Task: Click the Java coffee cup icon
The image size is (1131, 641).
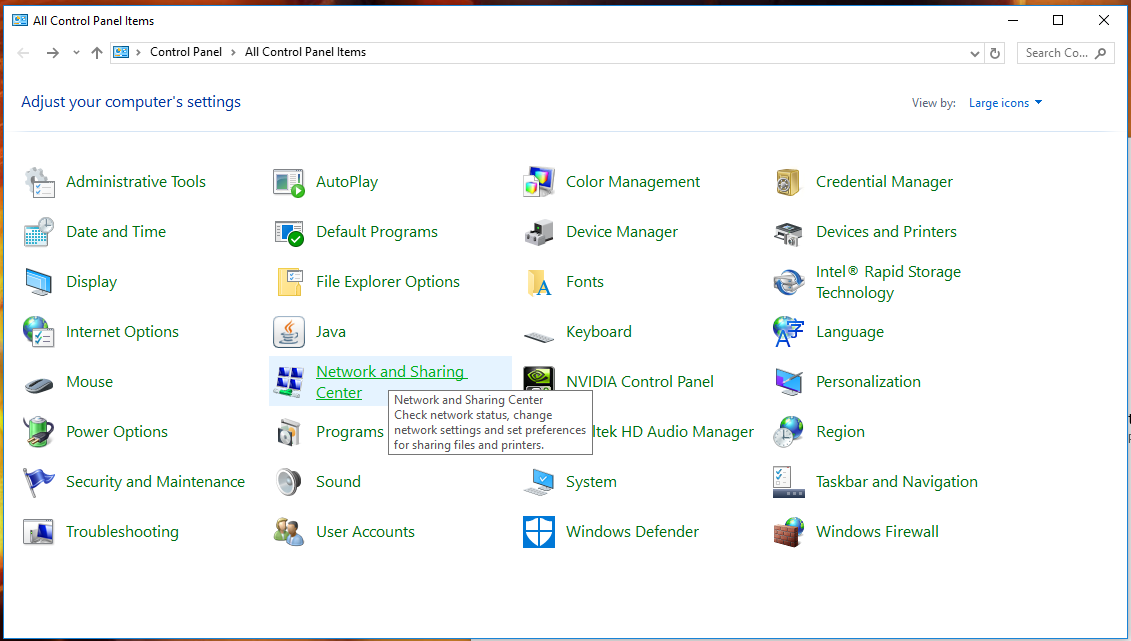Action: pyautogui.click(x=289, y=332)
